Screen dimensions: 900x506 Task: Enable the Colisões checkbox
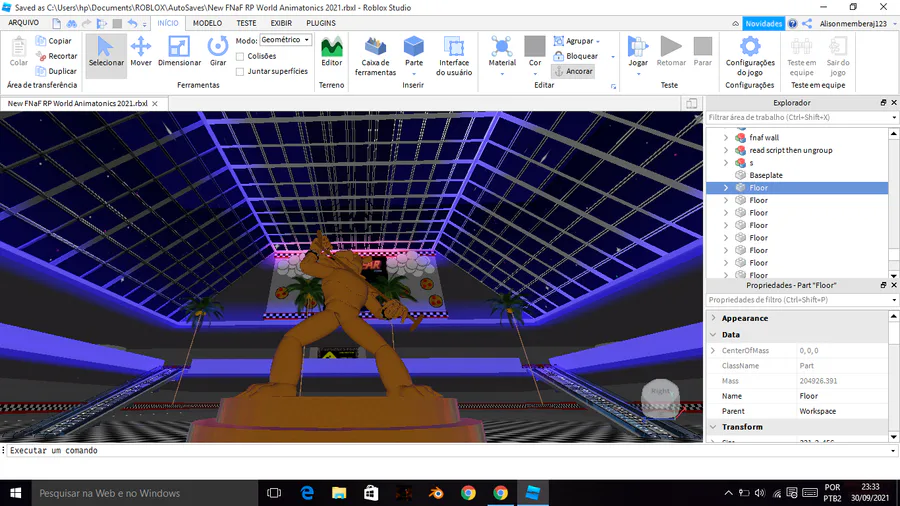click(x=240, y=56)
